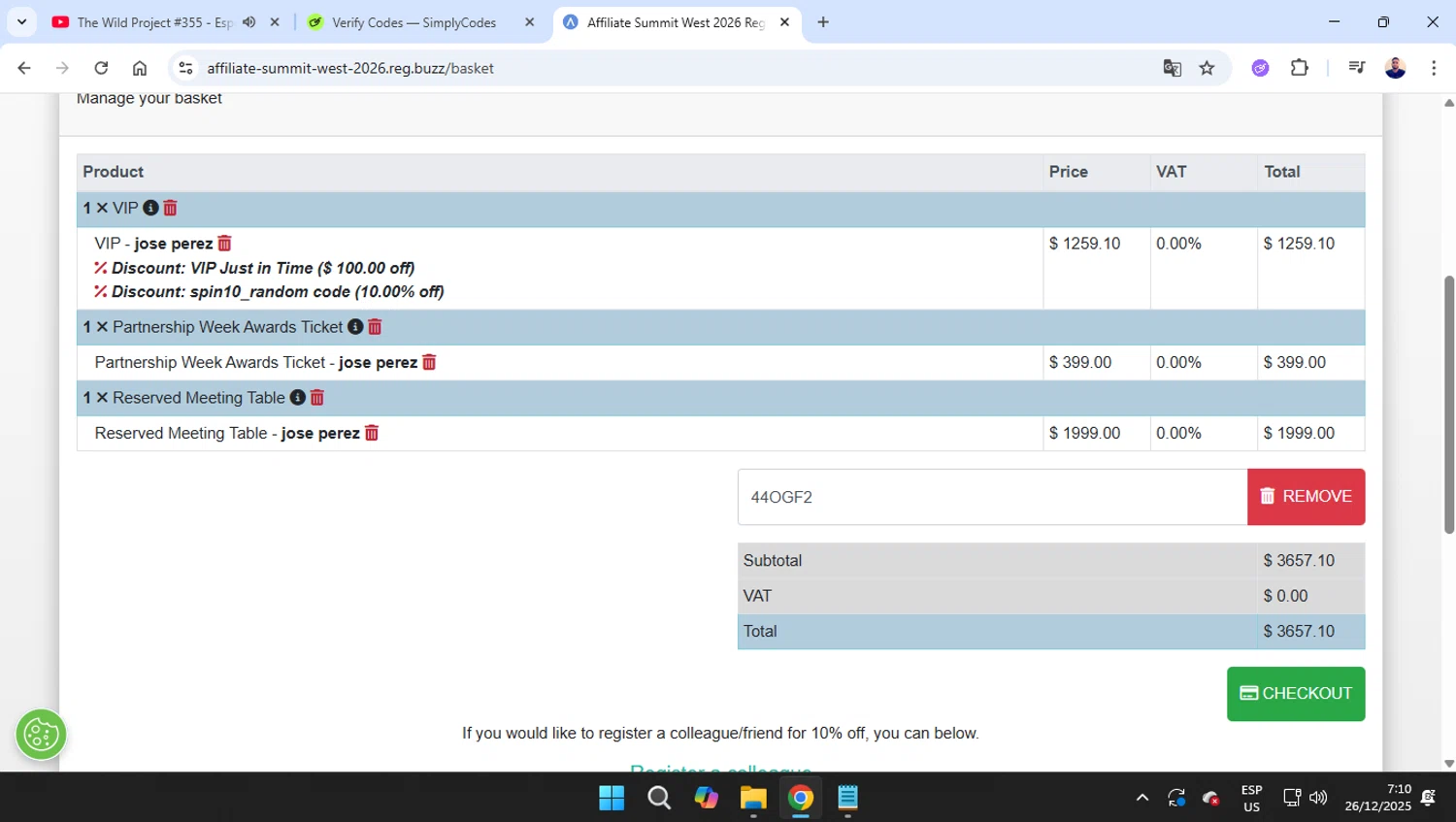1456x822 pixels.
Task: Click the scrollbar down arrow
Action: [1449, 764]
